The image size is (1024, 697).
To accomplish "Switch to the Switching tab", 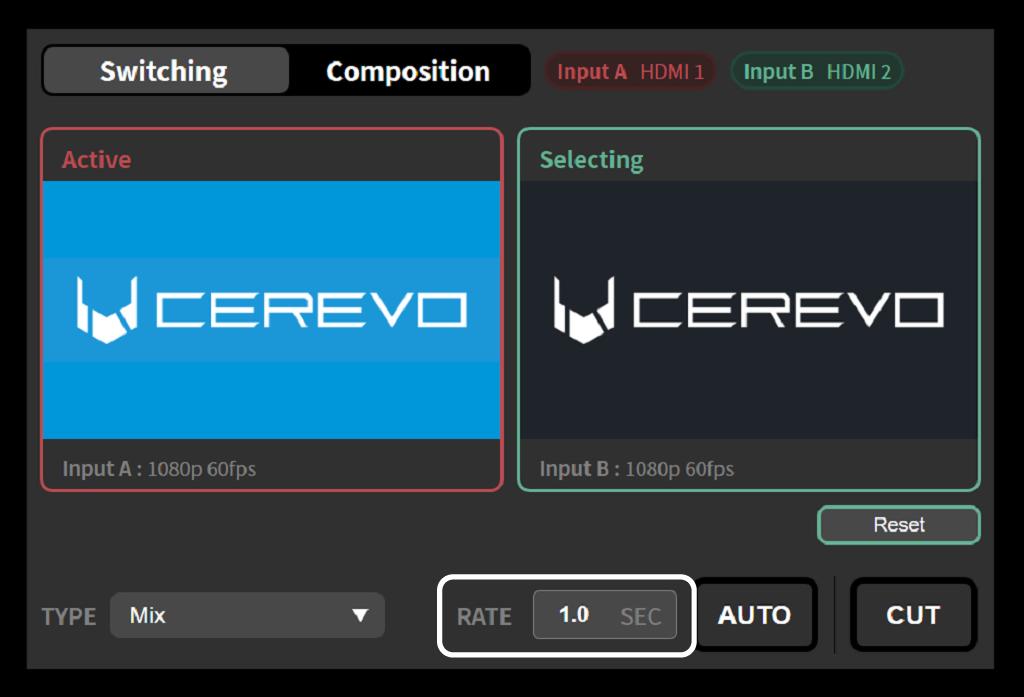I will [x=165, y=71].
